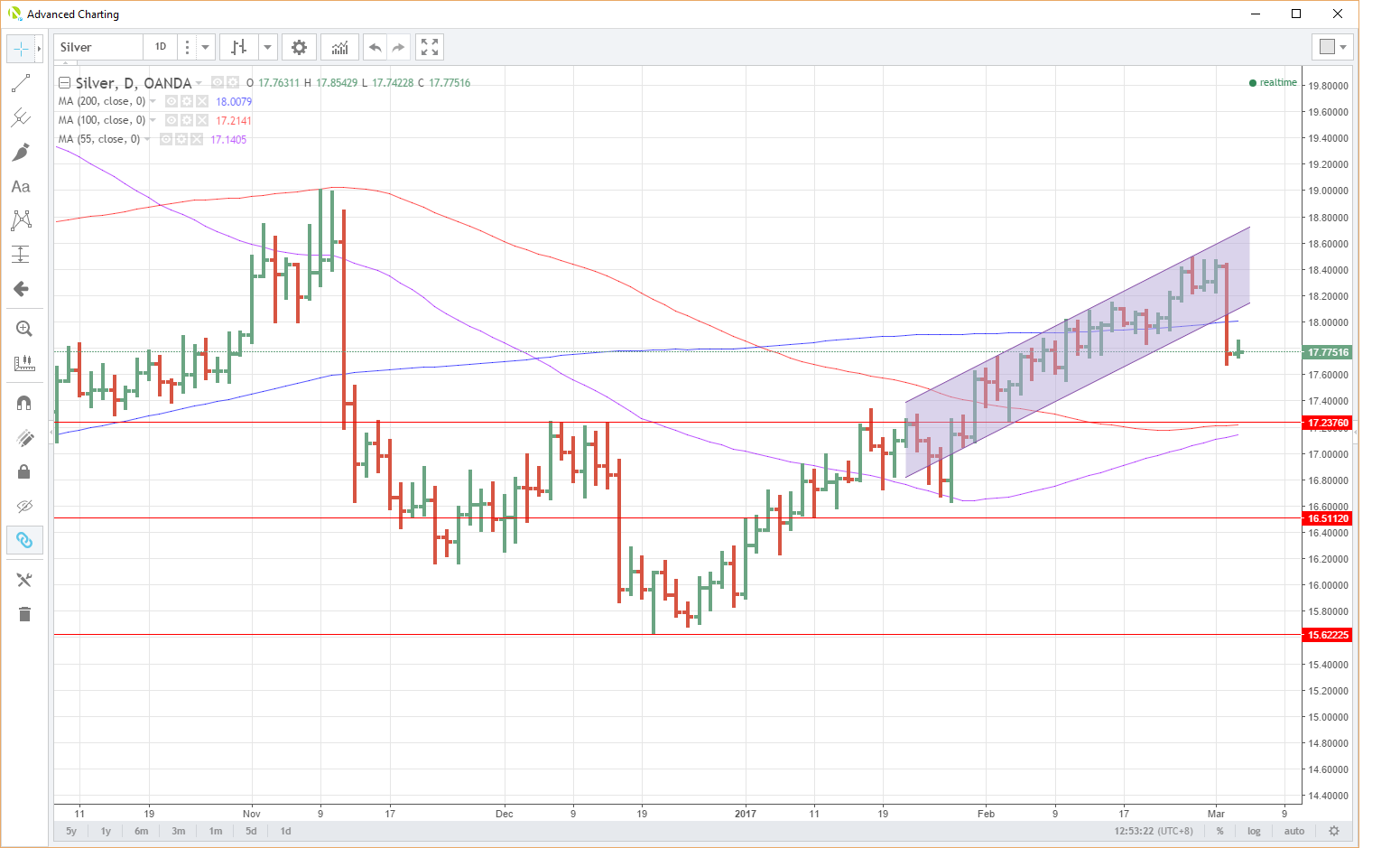Open chart properties gear icon
The image size is (1400, 848).
click(x=299, y=47)
